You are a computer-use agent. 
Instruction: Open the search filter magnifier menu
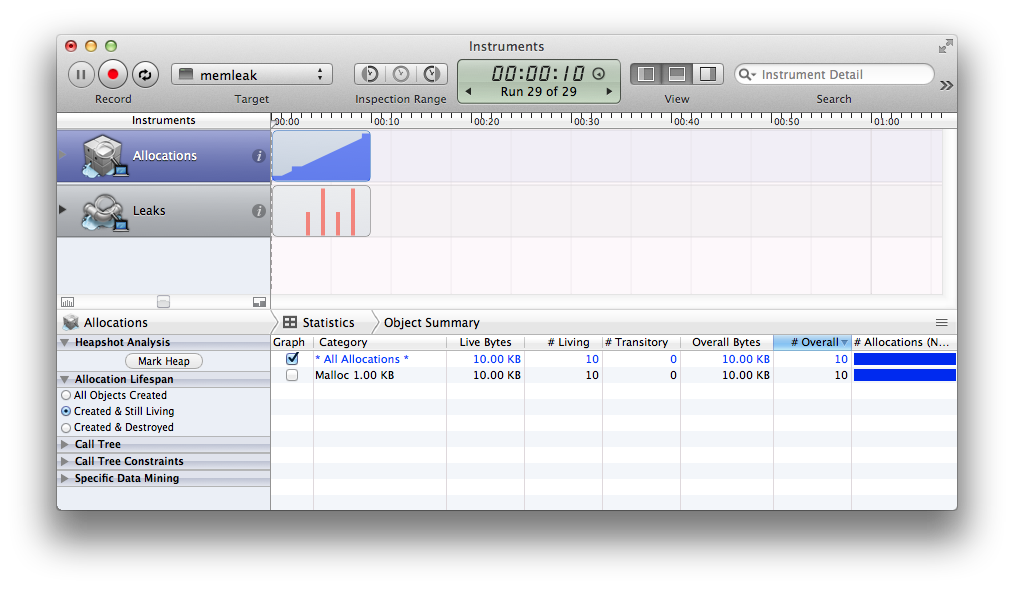tap(747, 74)
